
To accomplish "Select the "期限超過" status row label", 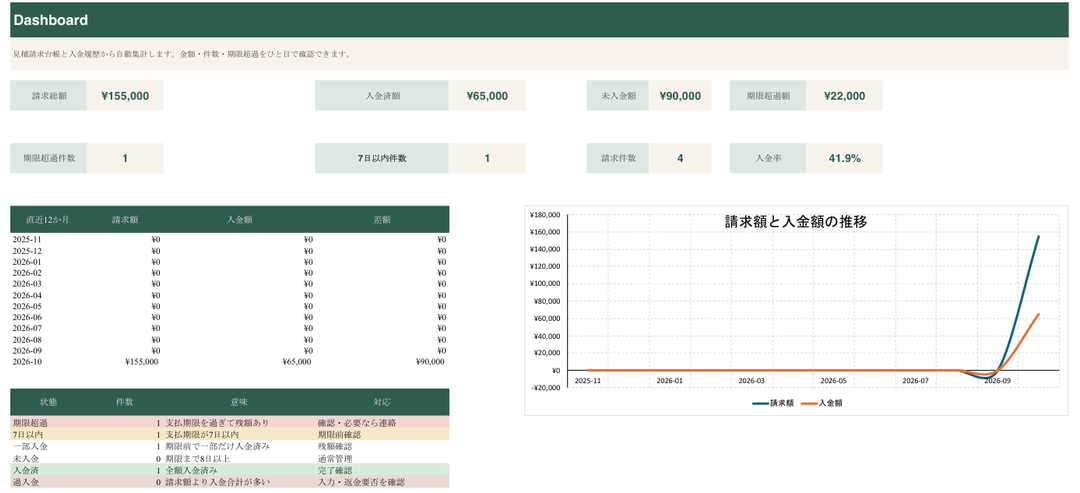I will [x=30, y=422].
